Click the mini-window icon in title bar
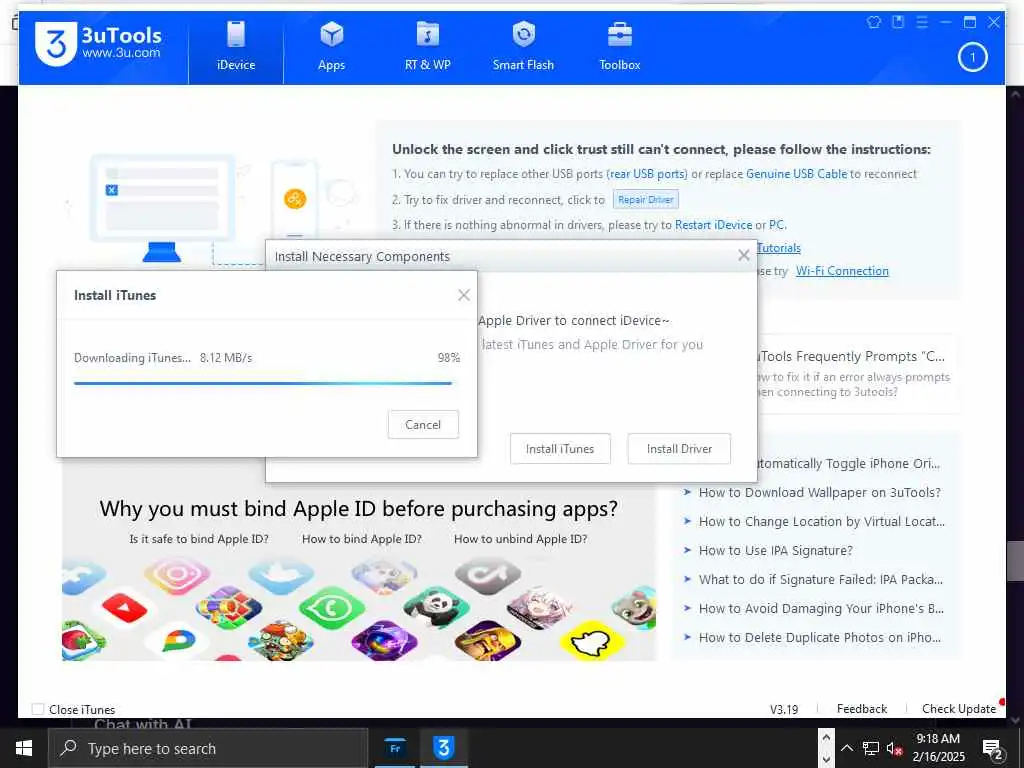This screenshot has width=1024, height=768. 898,22
